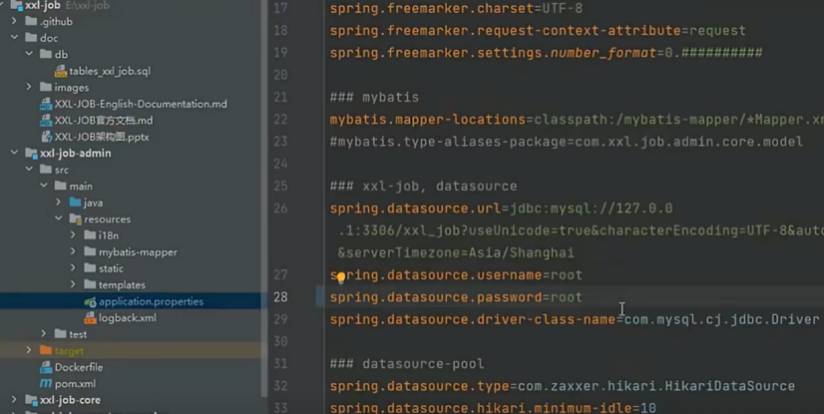The width and height of the screenshot is (824, 414).
Task: Click the images folder icon
Action: (46, 87)
